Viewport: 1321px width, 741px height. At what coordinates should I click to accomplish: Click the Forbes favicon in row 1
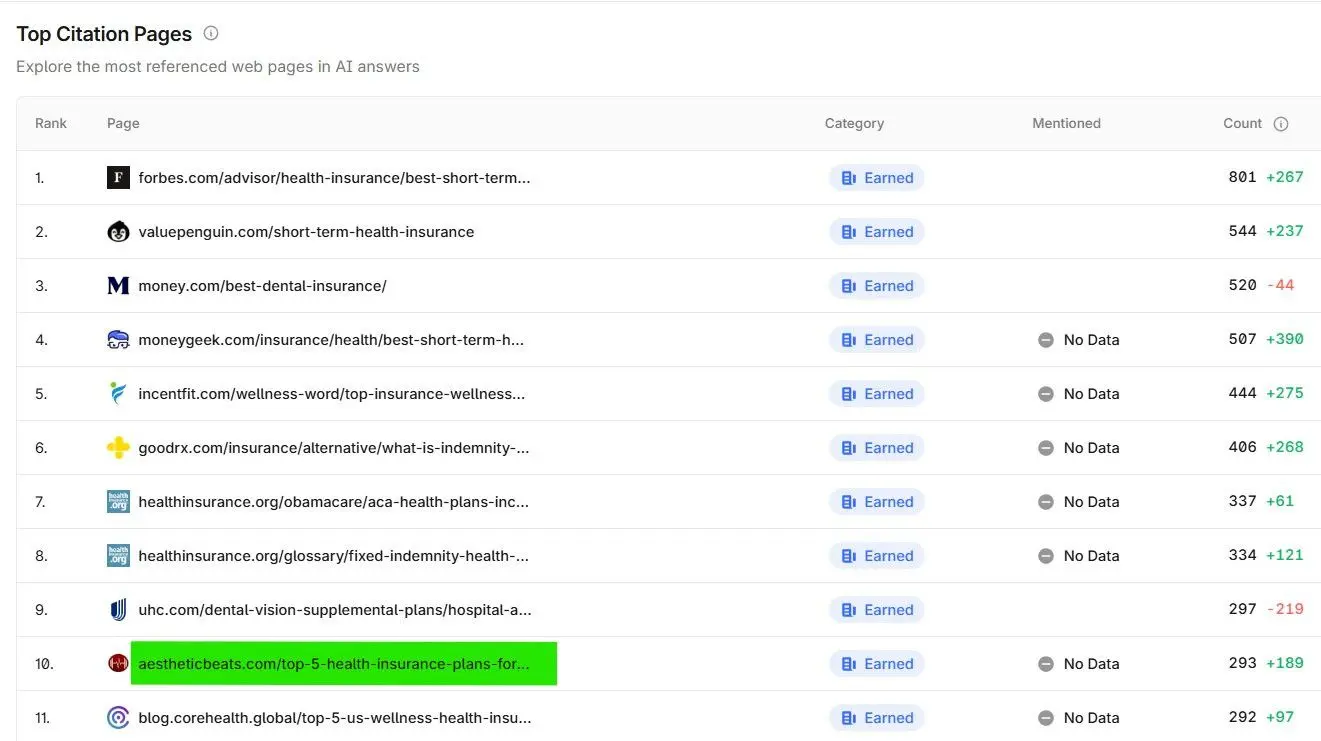pos(118,178)
